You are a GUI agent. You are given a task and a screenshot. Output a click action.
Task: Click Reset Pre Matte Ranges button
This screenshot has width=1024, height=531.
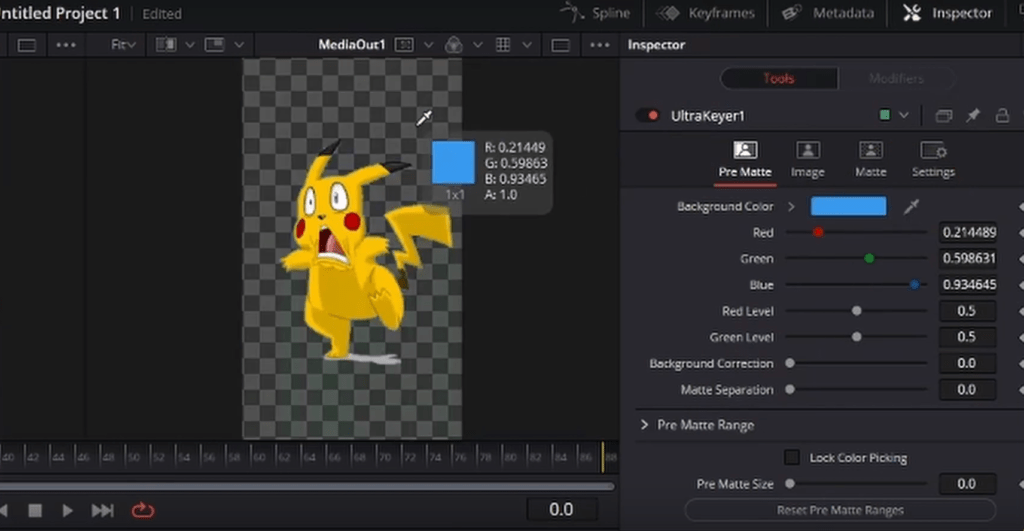tap(840, 510)
